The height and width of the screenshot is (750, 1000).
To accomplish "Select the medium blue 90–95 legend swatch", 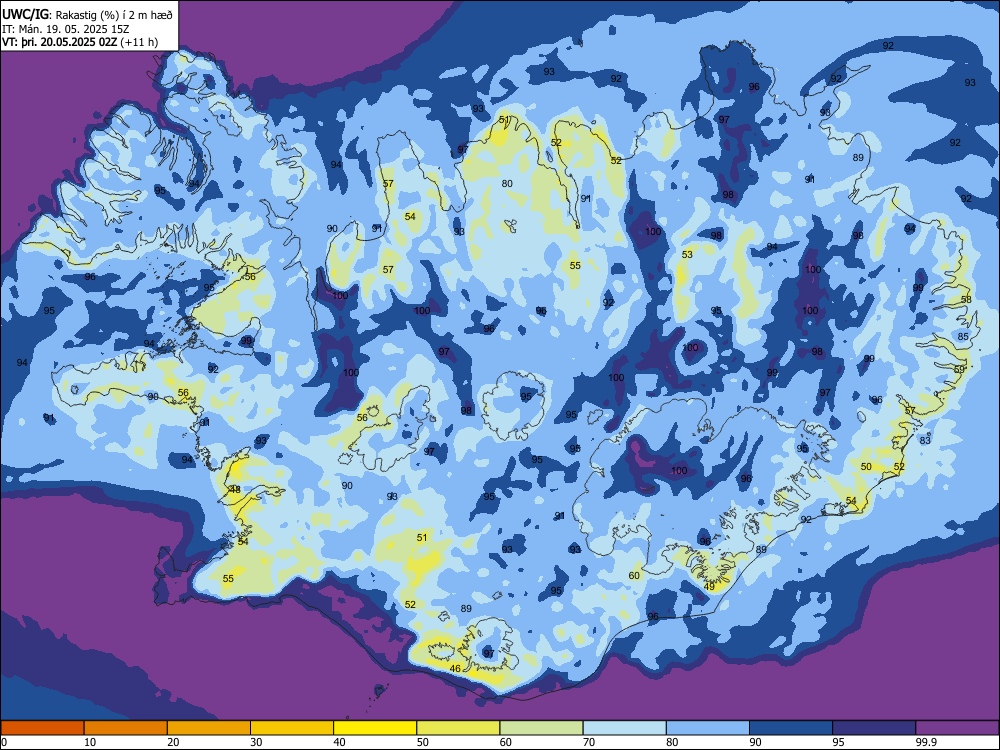I will click(x=791, y=728).
